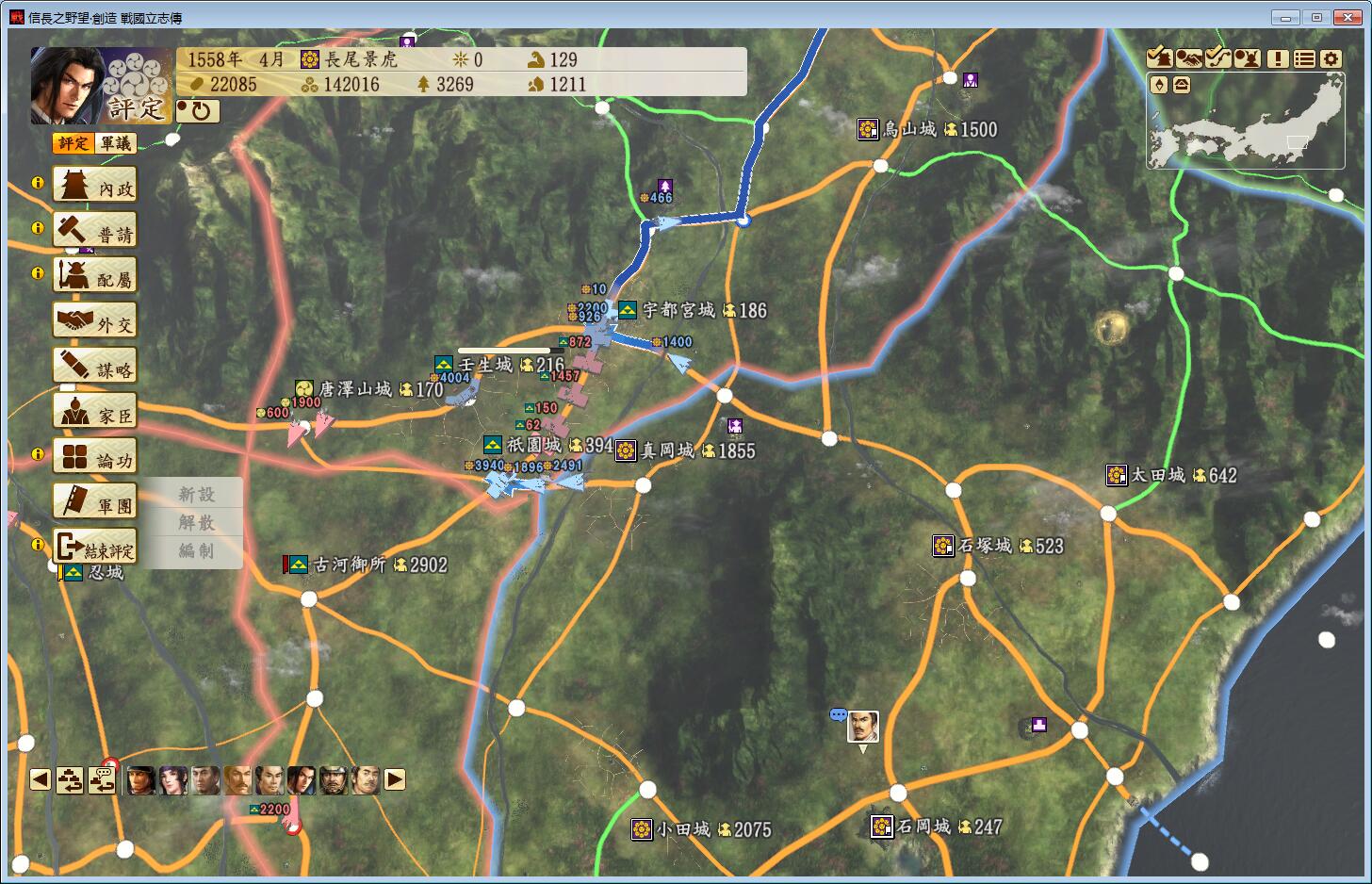Open the 外交 diplomacy menu
The width and height of the screenshot is (1372, 884).
coord(95,321)
